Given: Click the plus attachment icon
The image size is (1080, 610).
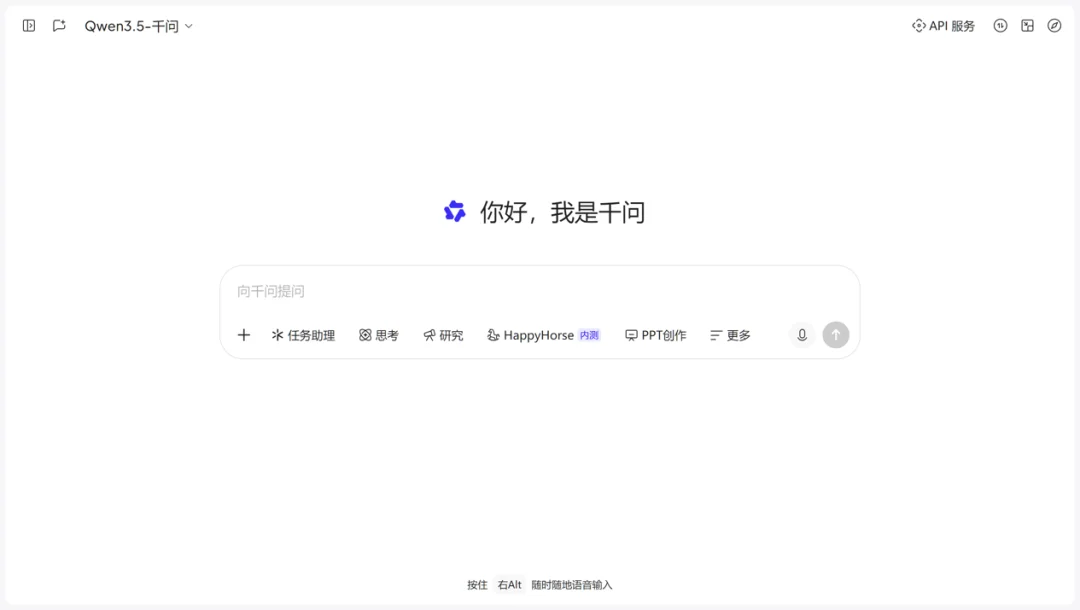Looking at the screenshot, I should (244, 335).
